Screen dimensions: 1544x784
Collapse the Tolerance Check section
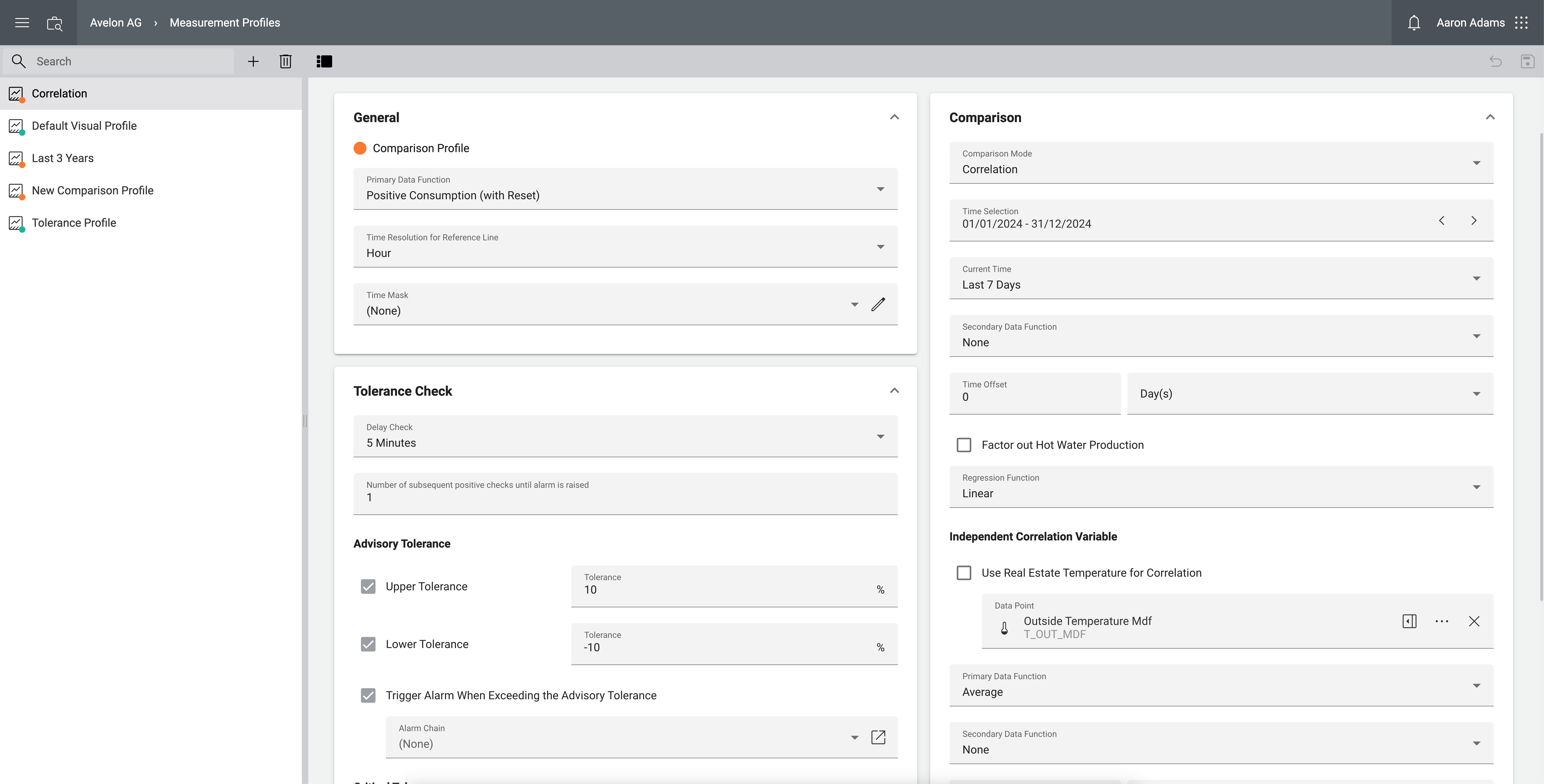[x=894, y=390]
